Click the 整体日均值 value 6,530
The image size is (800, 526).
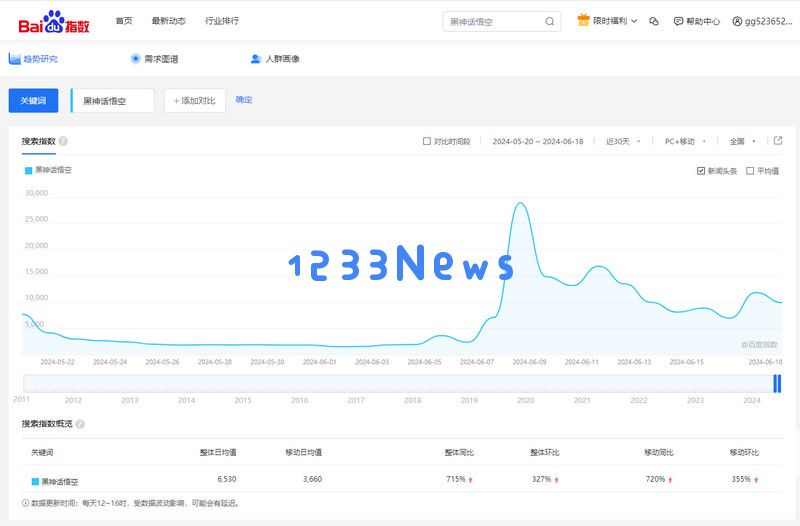(x=227, y=479)
